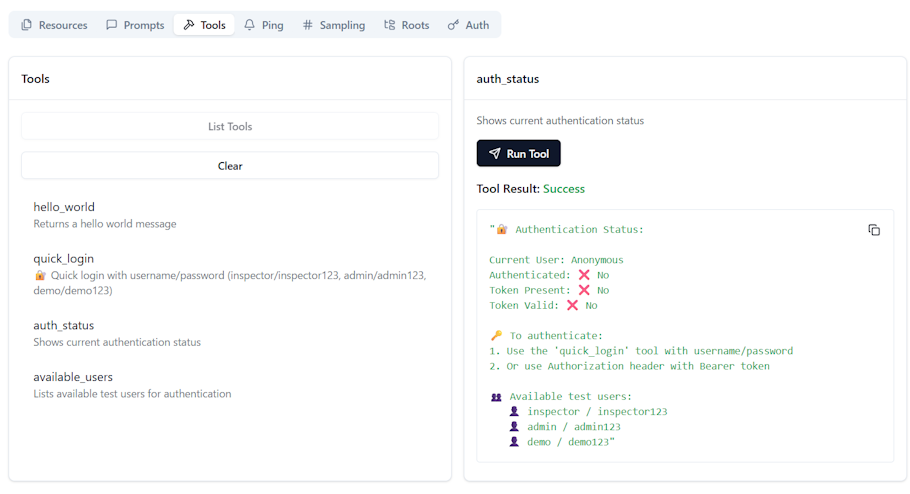Click the bell icon on Ping tab
This screenshot has width=910, height=494.
coord(250,25)
